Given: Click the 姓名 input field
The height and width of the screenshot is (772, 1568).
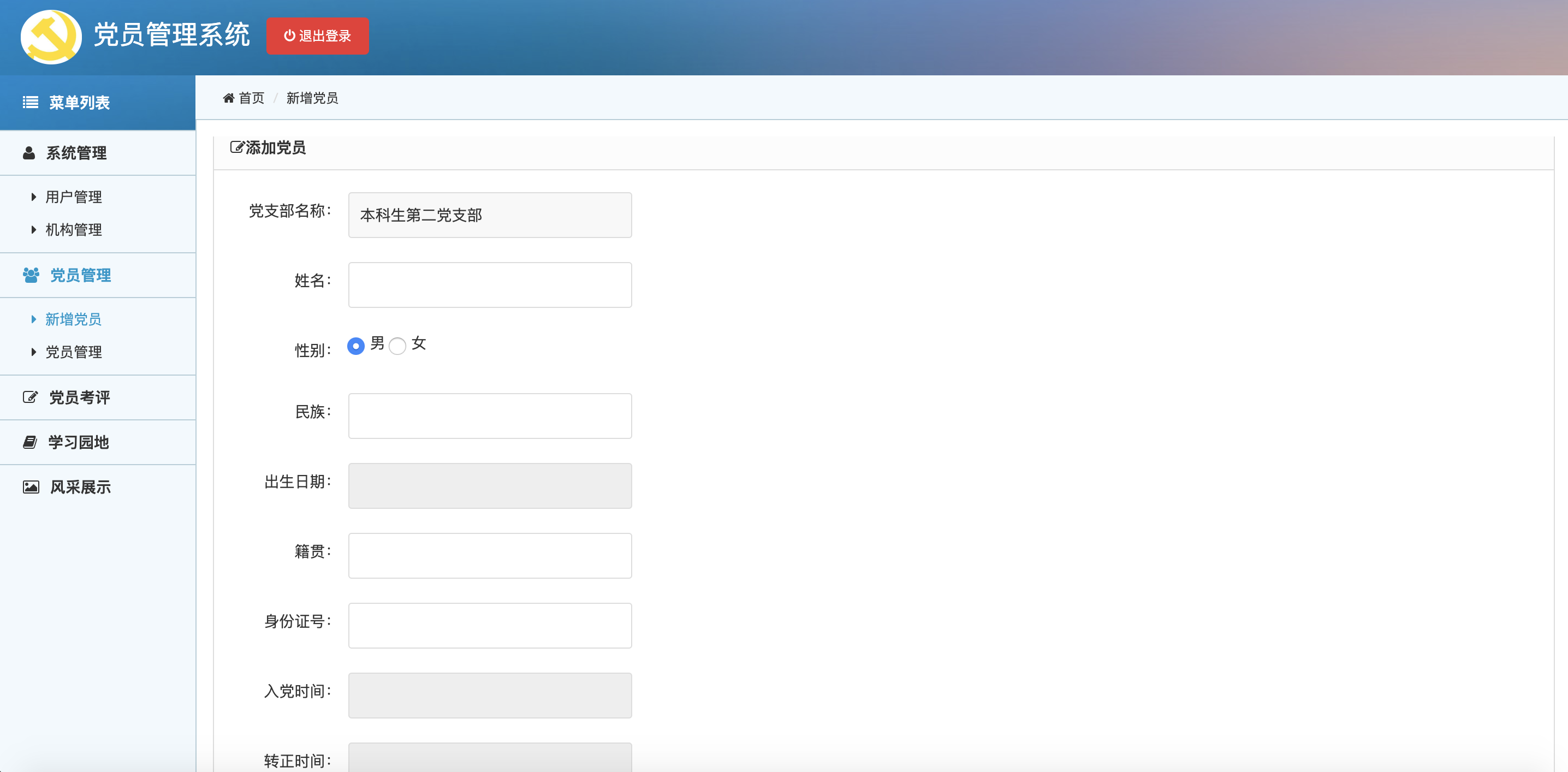Looking at the screenshot, I should (x=490, y=285).
